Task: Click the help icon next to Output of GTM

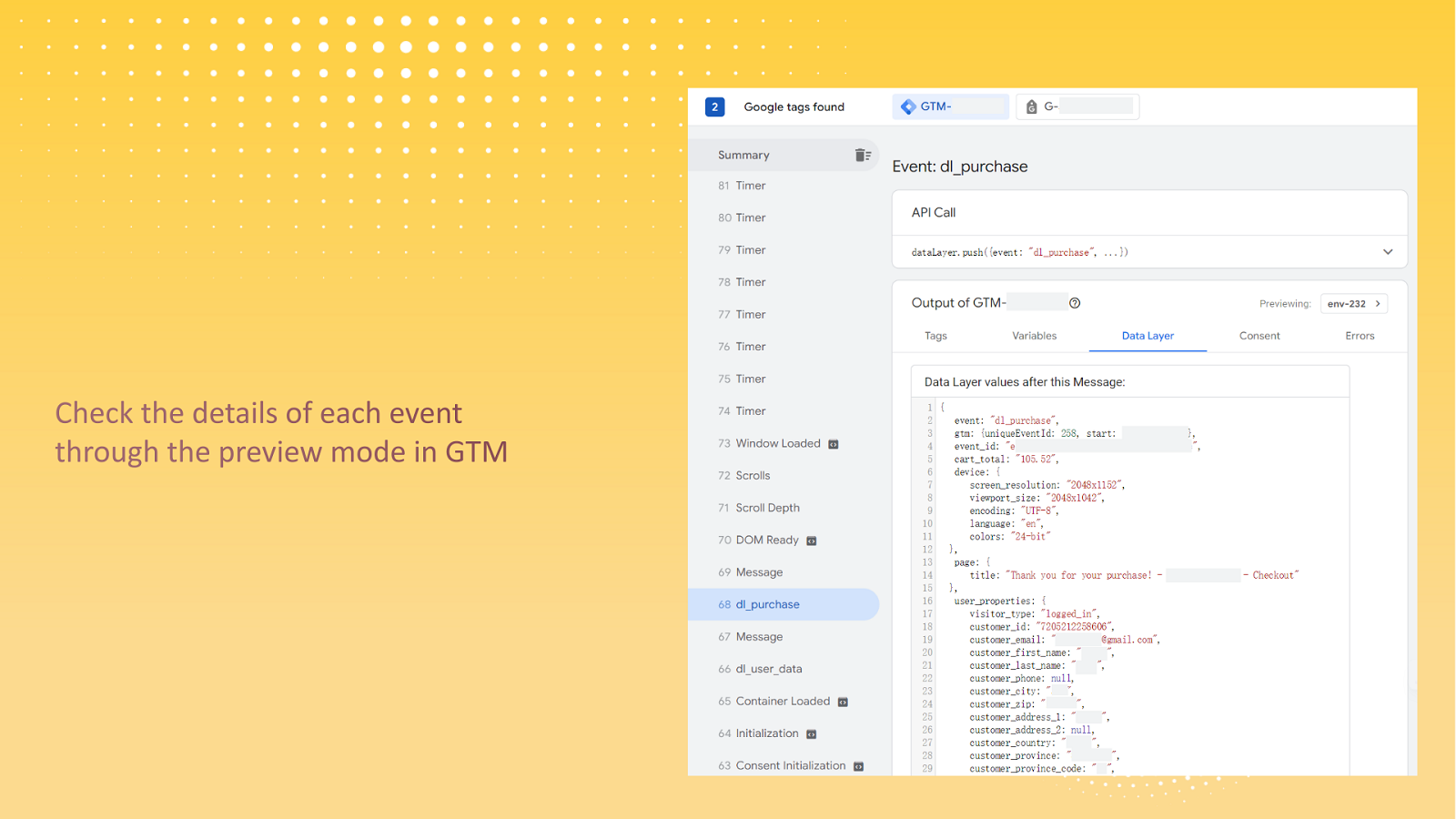Action: (1075, 303)
